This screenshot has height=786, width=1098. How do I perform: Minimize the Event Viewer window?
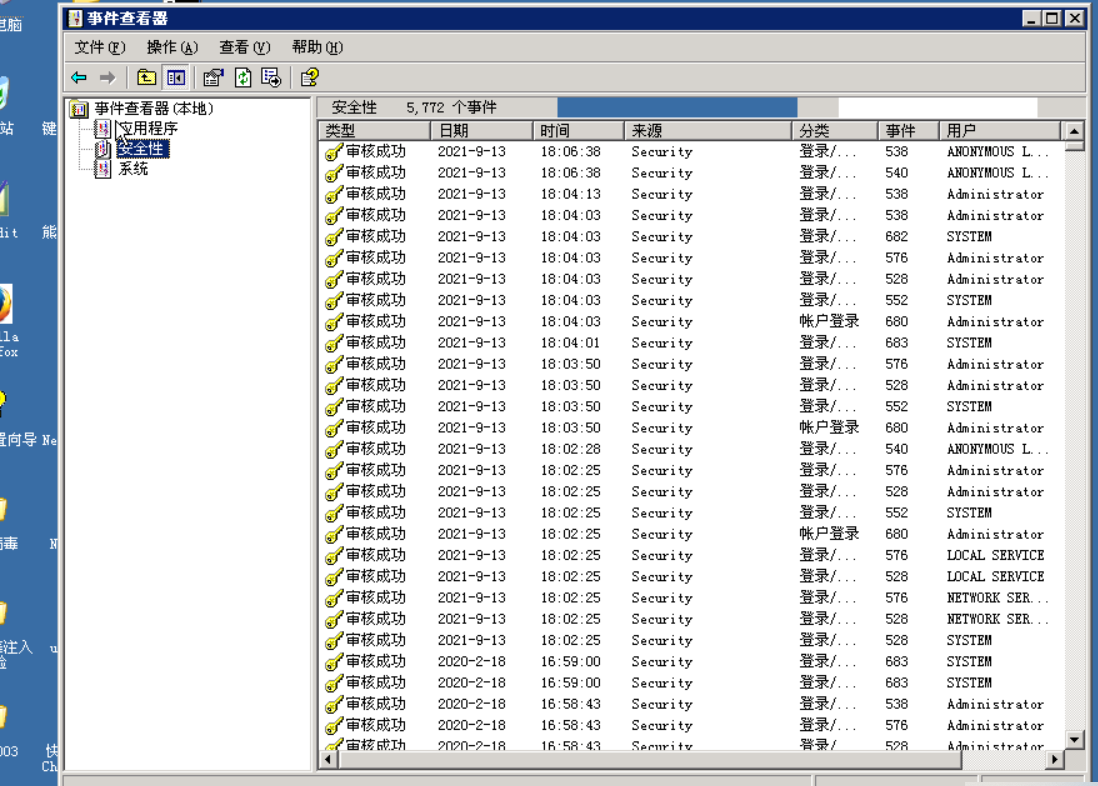click(x=1030, y=18)
